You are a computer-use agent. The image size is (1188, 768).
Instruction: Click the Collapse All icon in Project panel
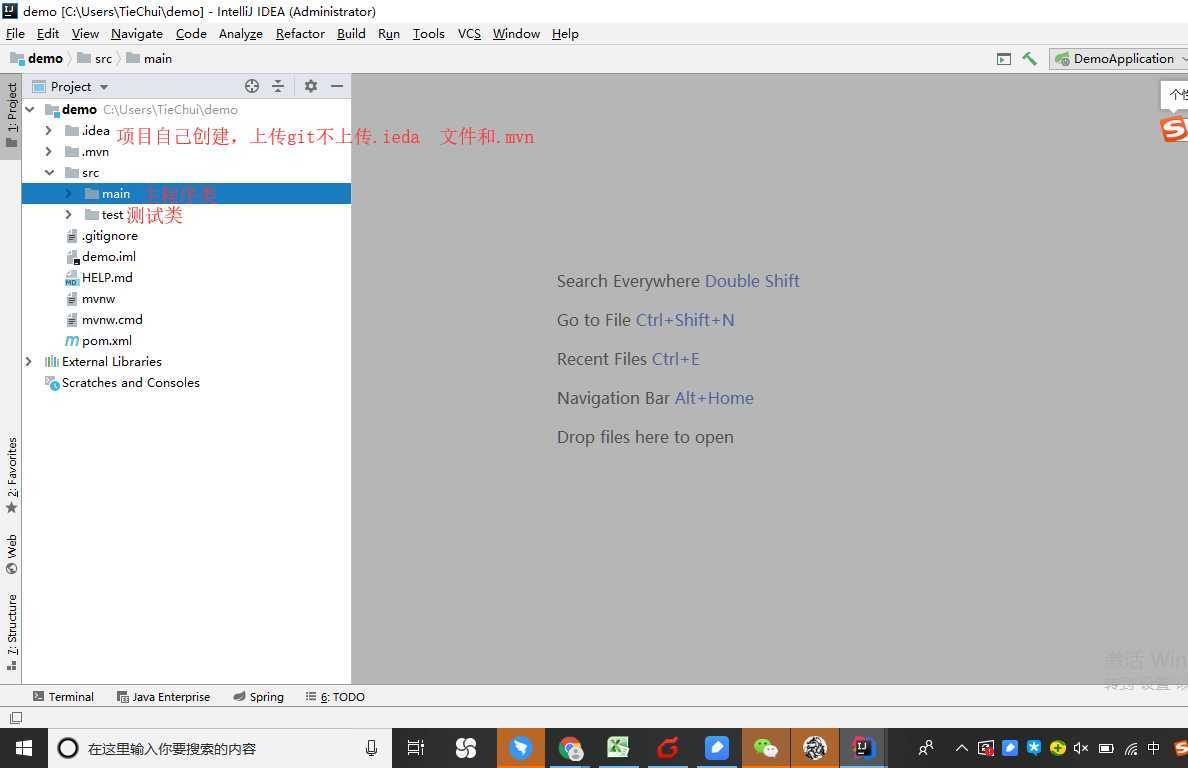(278, 86)
